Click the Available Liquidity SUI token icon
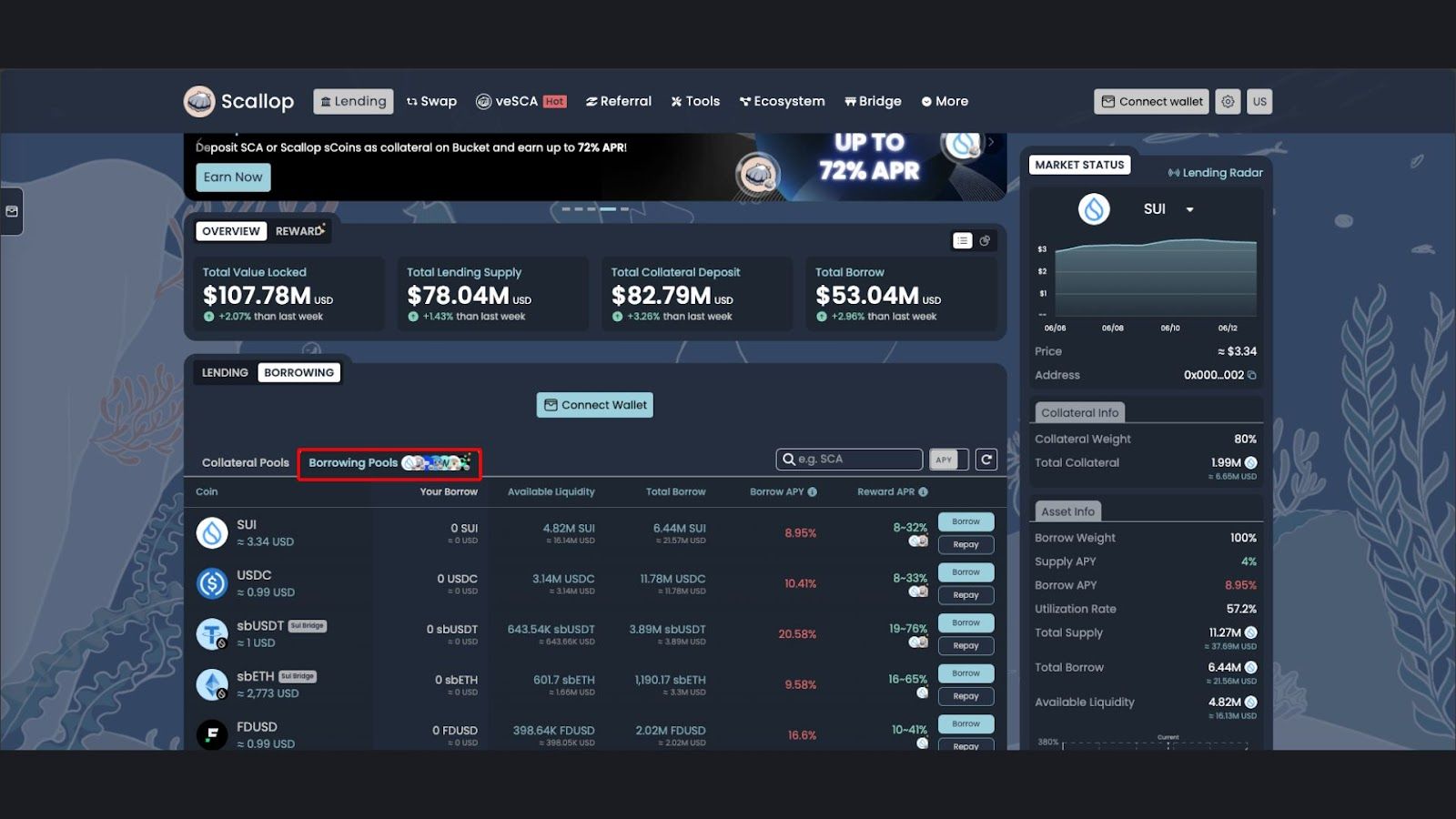The image size is (1456, 819). 1251,702
